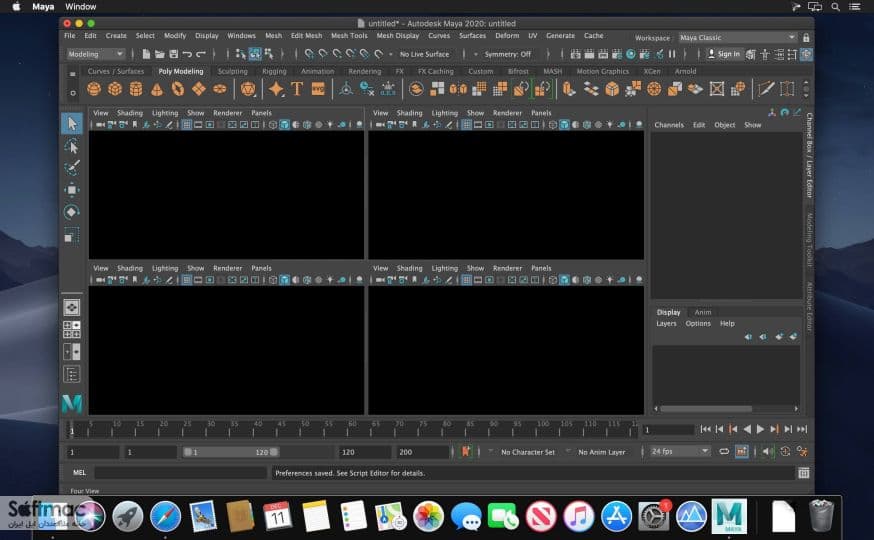Create a polygon plane from the shelf

pyautogui.click(x=198, y=89)
